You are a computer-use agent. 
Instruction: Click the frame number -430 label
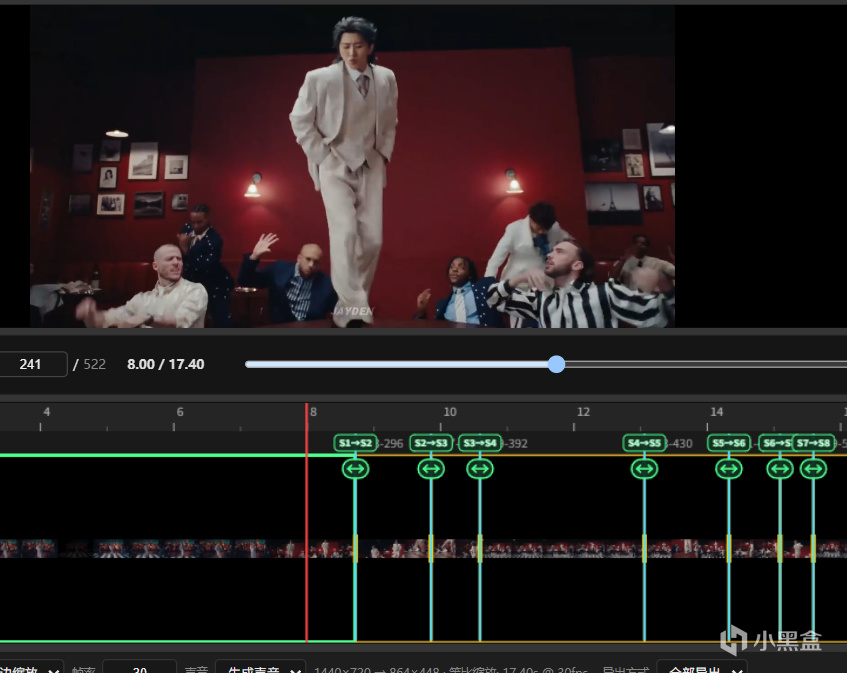click(681, 443)
